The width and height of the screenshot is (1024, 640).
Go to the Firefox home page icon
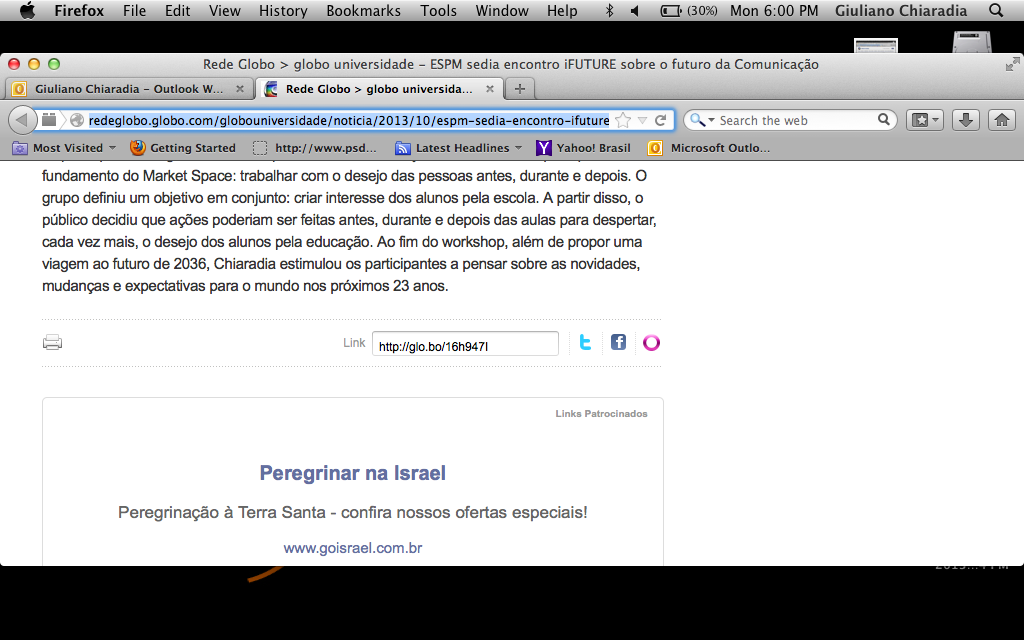point(1000,120)
